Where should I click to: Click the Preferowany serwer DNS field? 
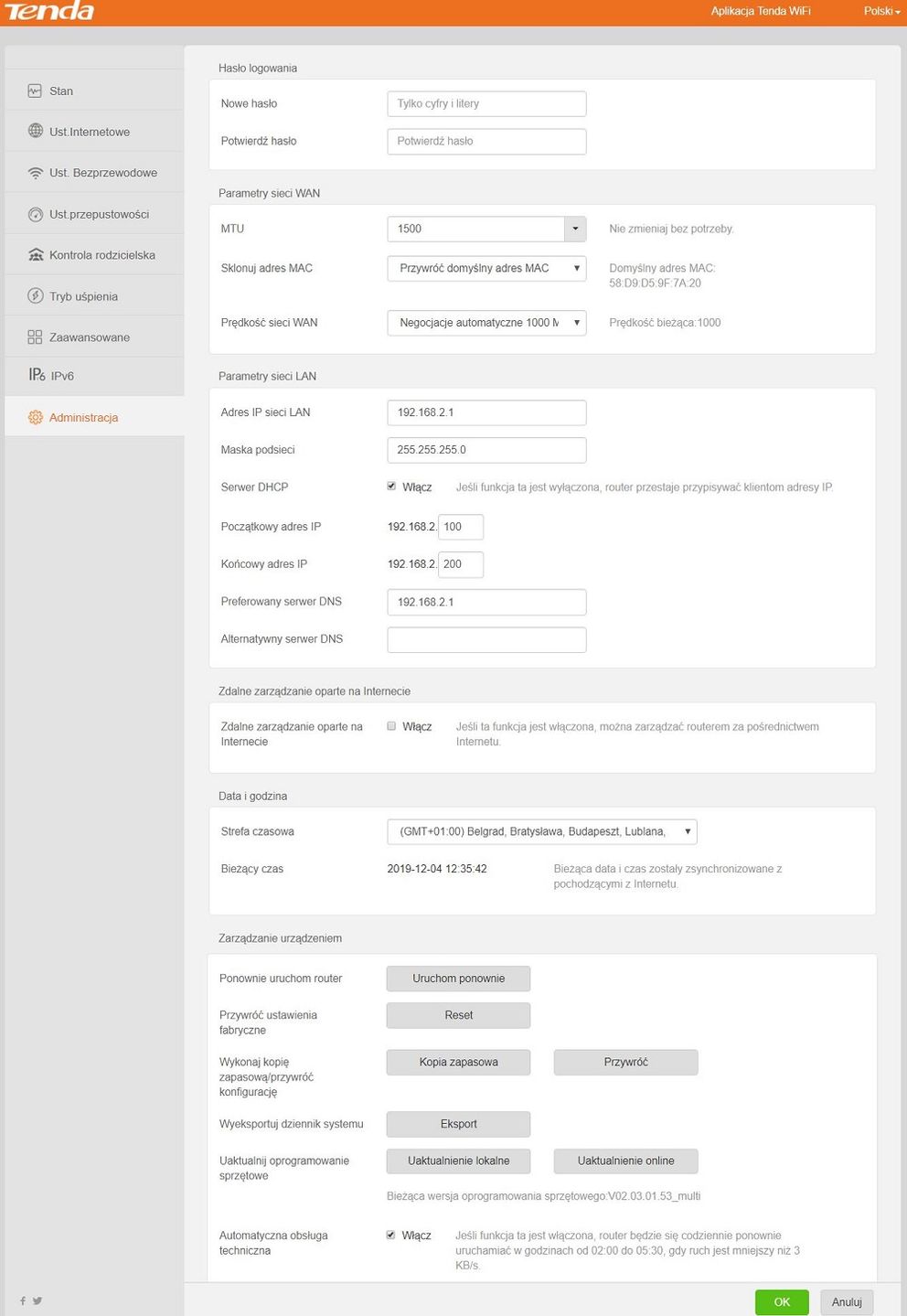click(x=486, y=602)
